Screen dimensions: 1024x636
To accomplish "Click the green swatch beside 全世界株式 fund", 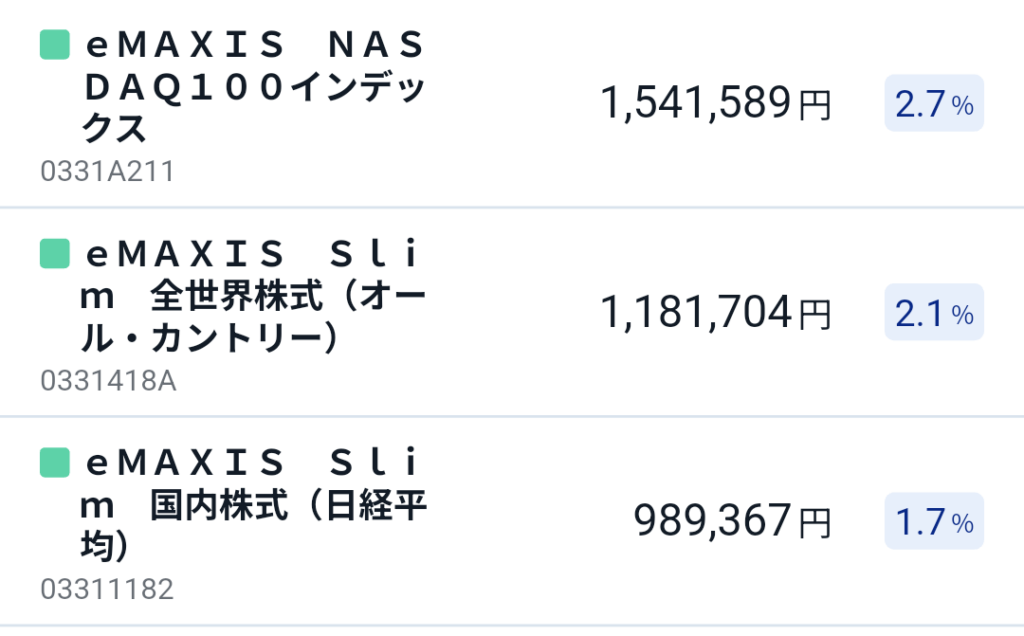I will pyautogui.click(x=54, y=254).
